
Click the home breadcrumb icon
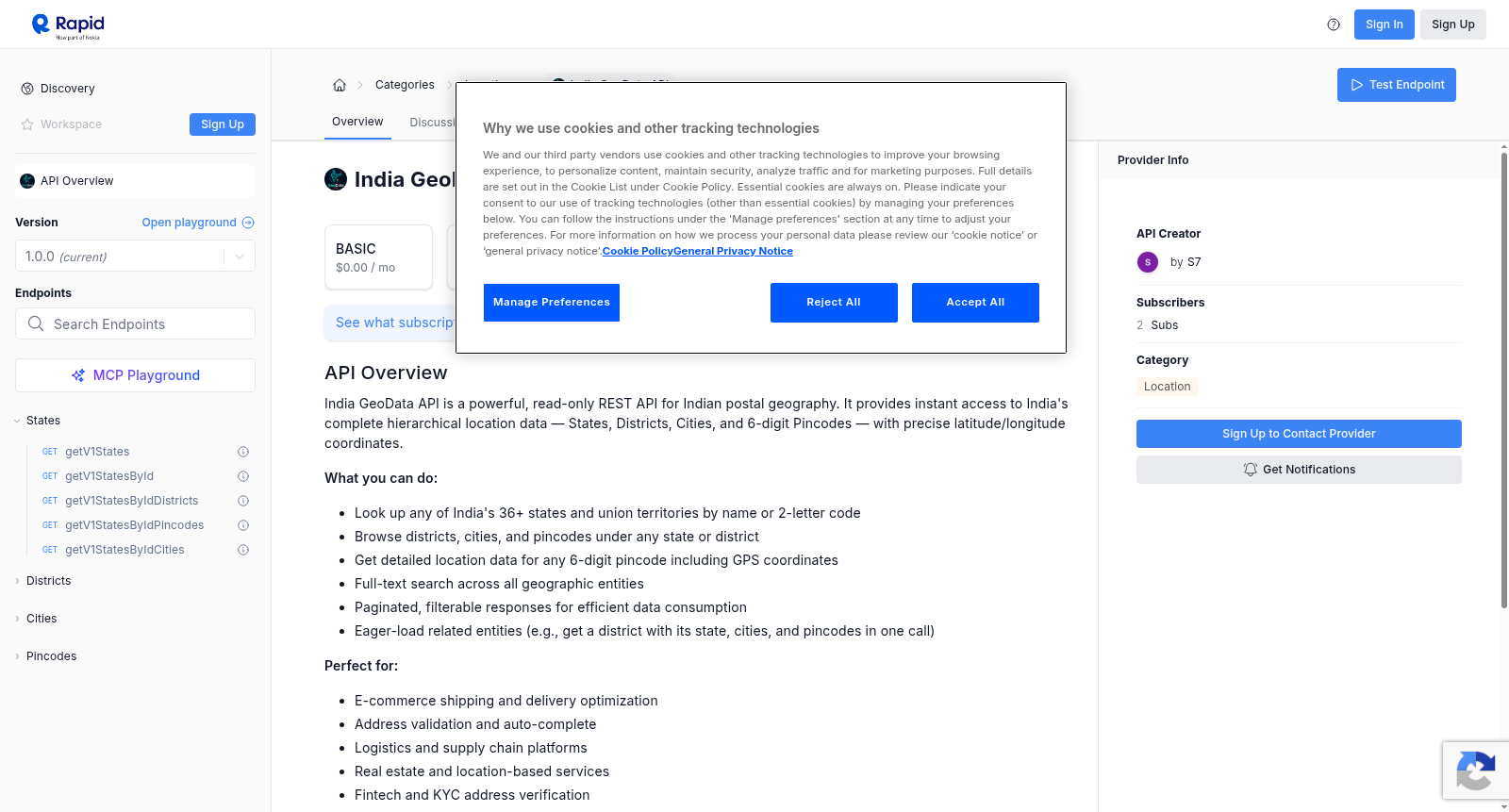pyautogui.click(x=340, y=85)
